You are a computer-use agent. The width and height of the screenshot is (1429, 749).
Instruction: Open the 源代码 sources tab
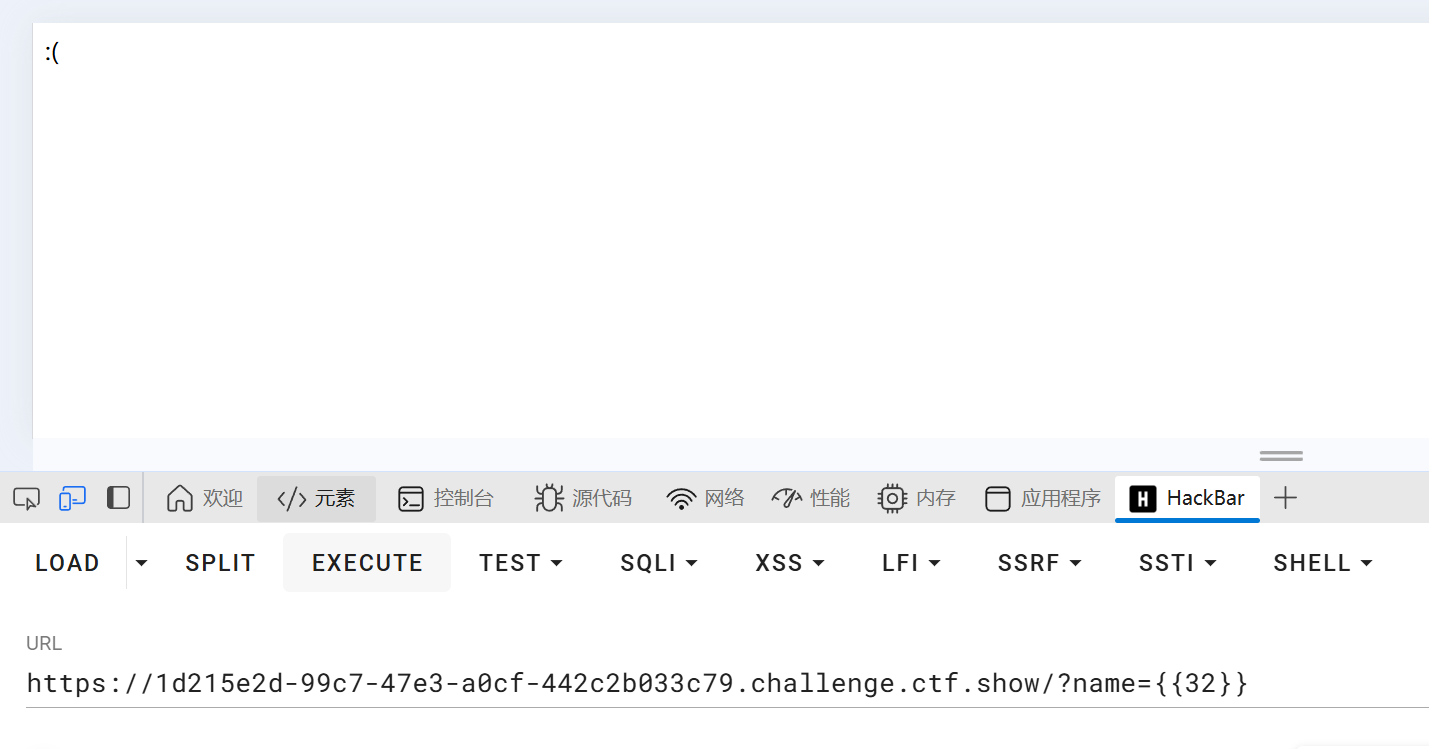point(583,498)
